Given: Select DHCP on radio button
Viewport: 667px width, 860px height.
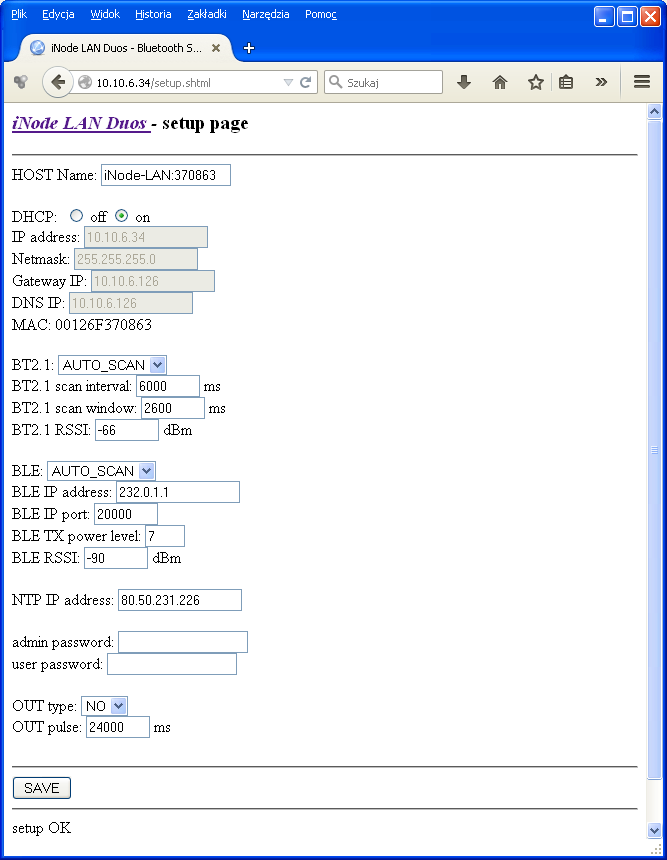Looking at the screenshot, I should [x=121, y=216].
